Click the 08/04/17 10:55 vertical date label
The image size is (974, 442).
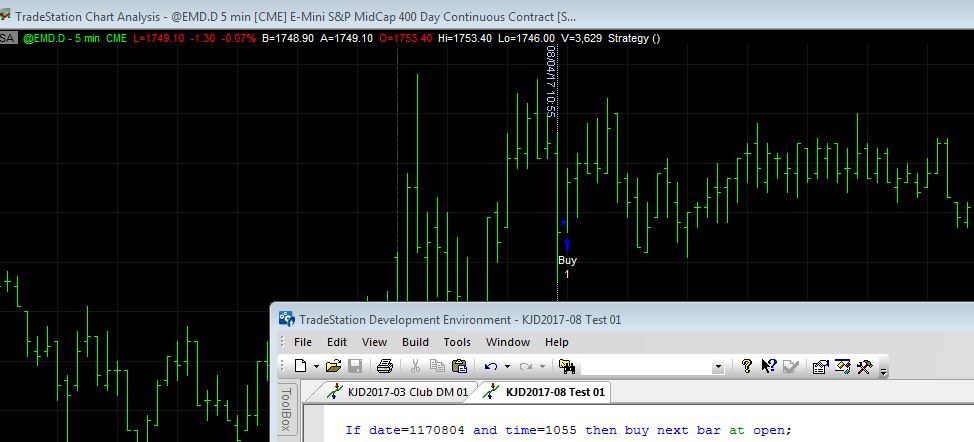tap(550, 81)
